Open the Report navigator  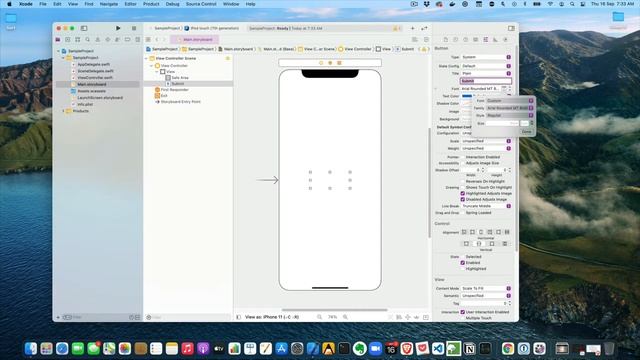138,40
